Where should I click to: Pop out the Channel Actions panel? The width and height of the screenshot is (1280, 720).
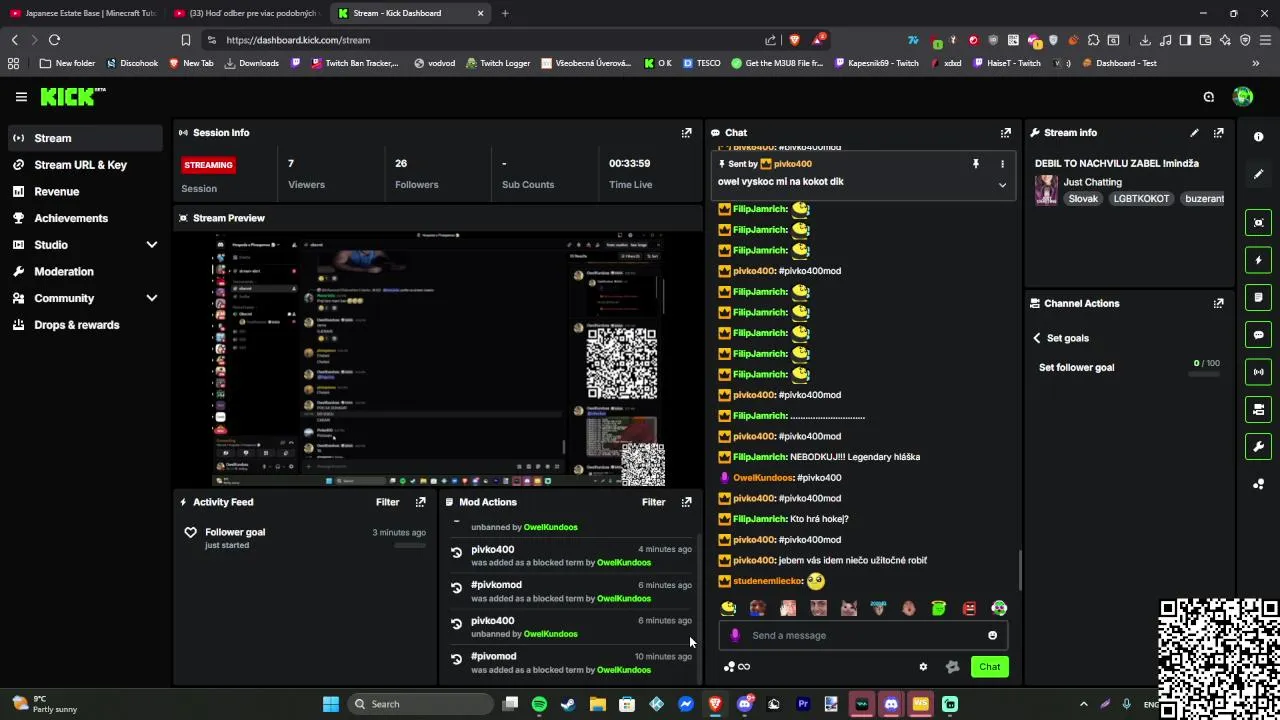1218,303
